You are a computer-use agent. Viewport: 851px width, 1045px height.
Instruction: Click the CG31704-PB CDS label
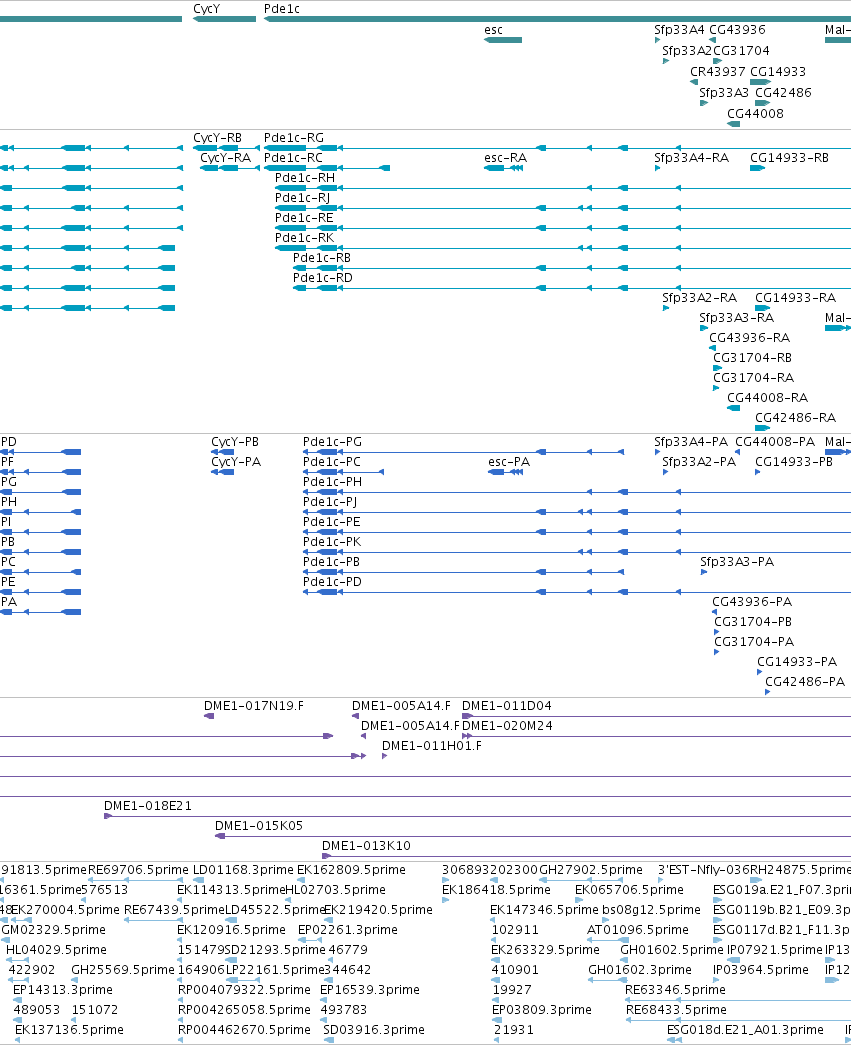click(x=753, y=622)
